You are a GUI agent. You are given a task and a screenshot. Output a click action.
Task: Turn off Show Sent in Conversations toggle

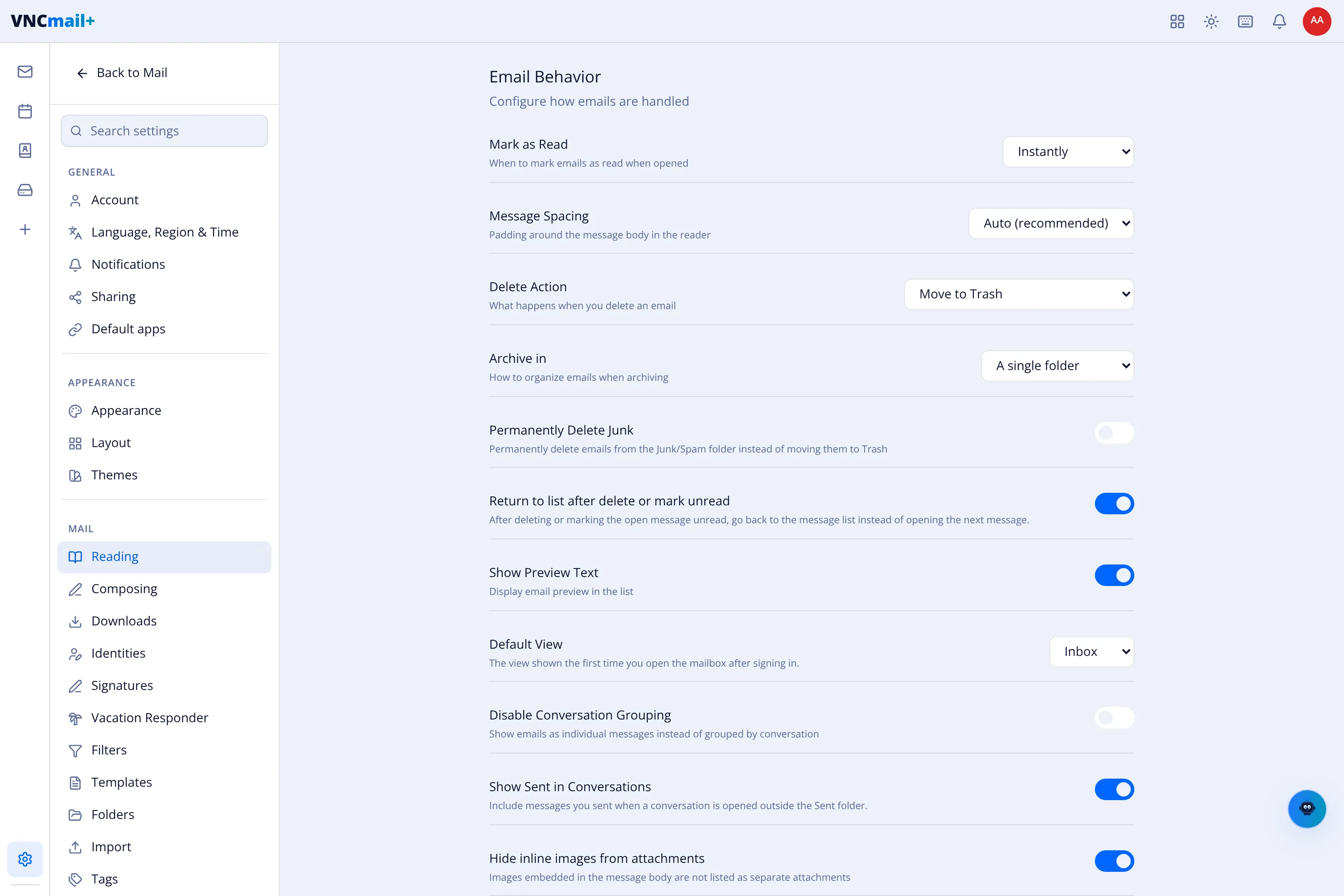click(1114, 789)
